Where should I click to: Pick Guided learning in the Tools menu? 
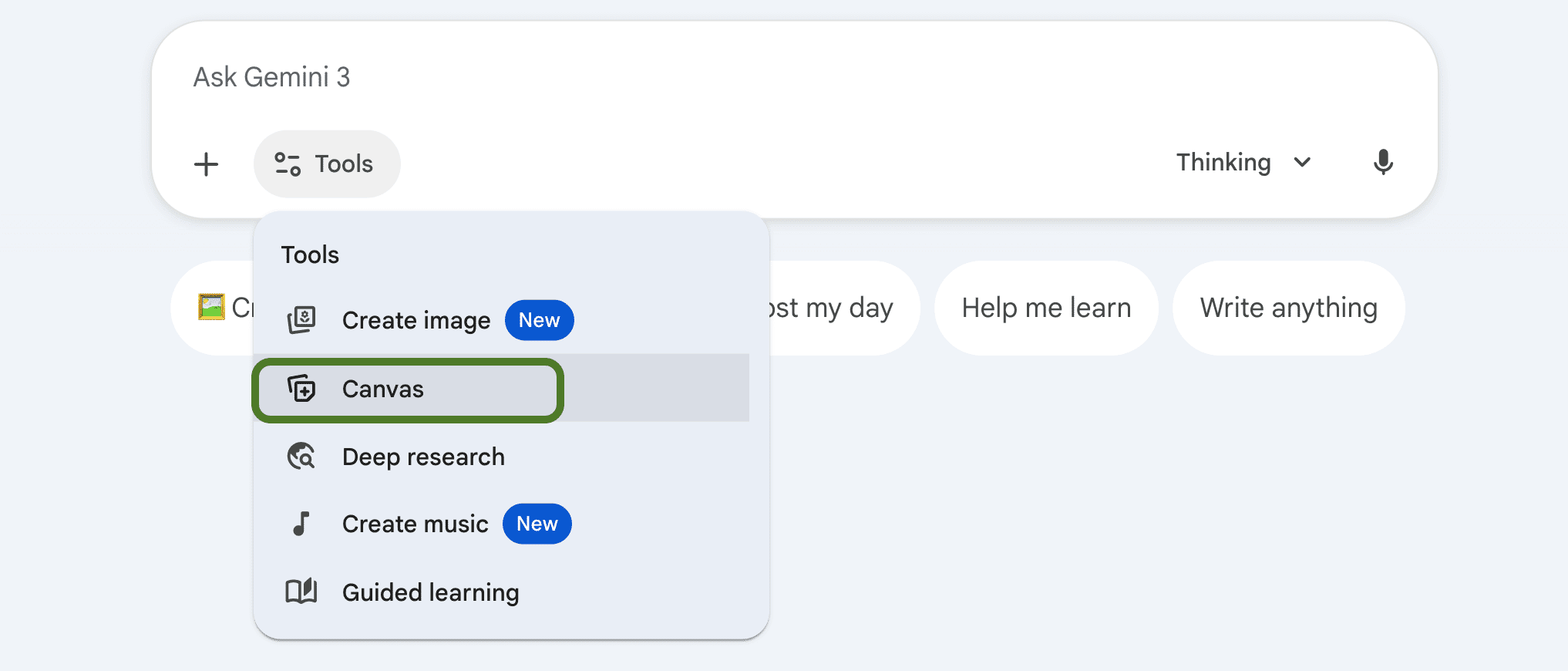[x=430, y=592]
